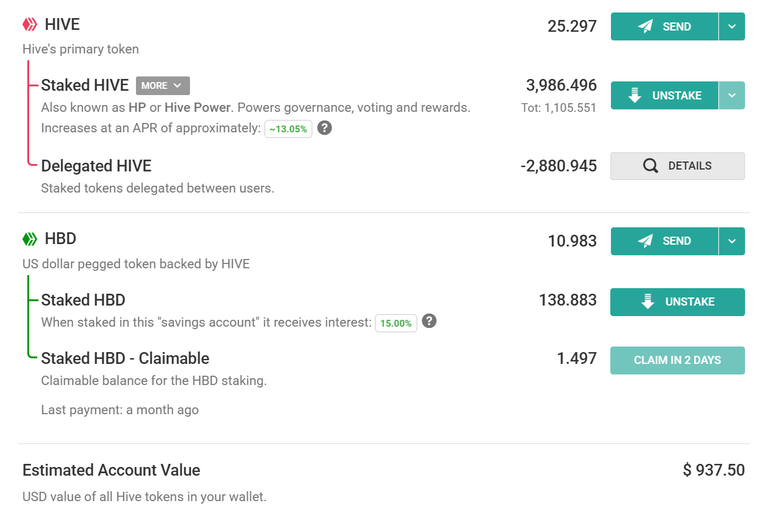Image resolution: width=768 pixels, height=513 pixels.
Task: Click the Staked HIVE heading
Action: (x=85, y=85)
